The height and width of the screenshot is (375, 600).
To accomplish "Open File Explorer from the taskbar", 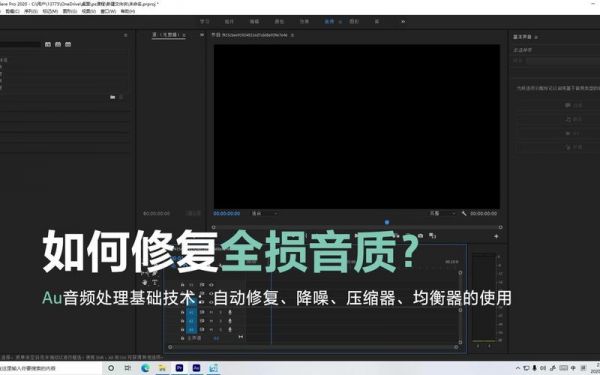I will click(x=162, y=368).
